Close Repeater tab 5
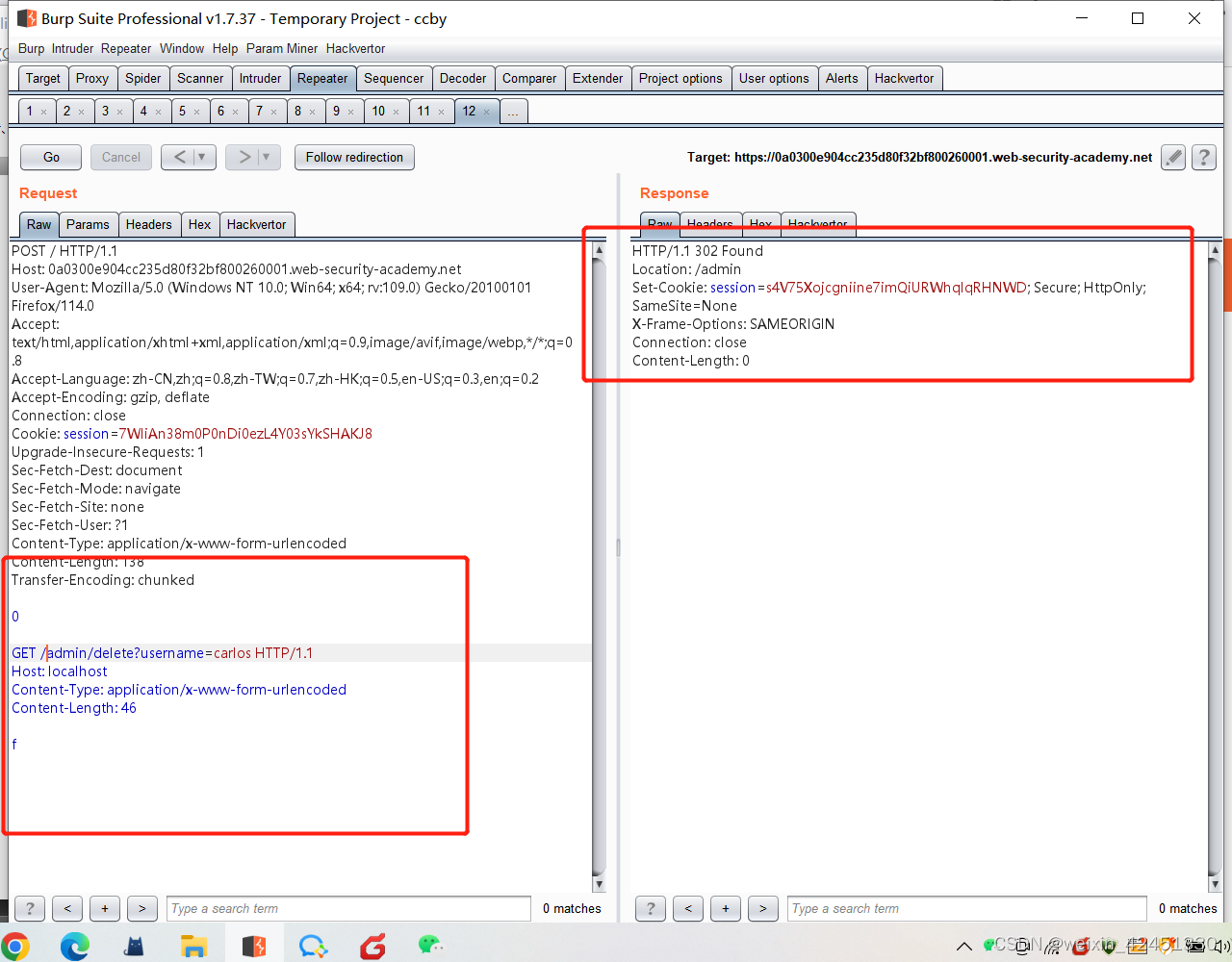The height and width of the screenshot is (962, 1232). pyautogui.click(x=197, y=113)
